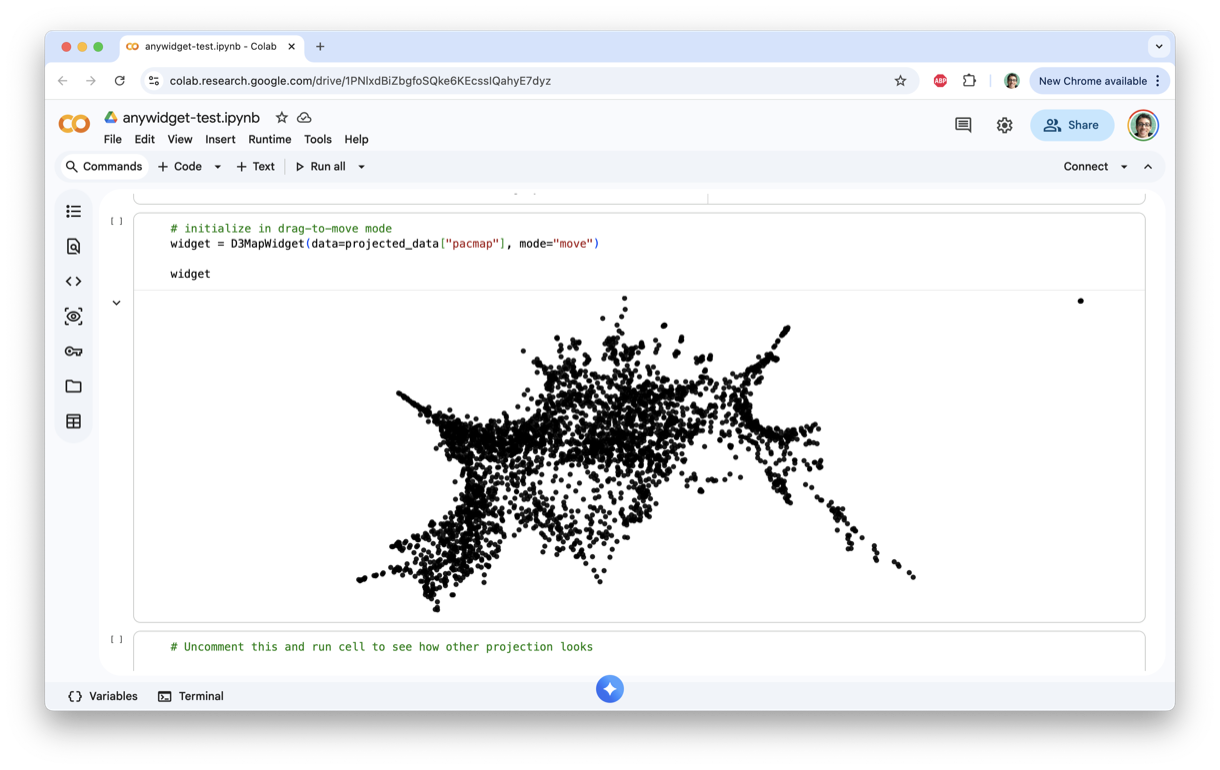Image resolution: width=1220 pixels, height=770 pixels.
Task: Open the Table of contents sidebar icon
Action: 73,211
